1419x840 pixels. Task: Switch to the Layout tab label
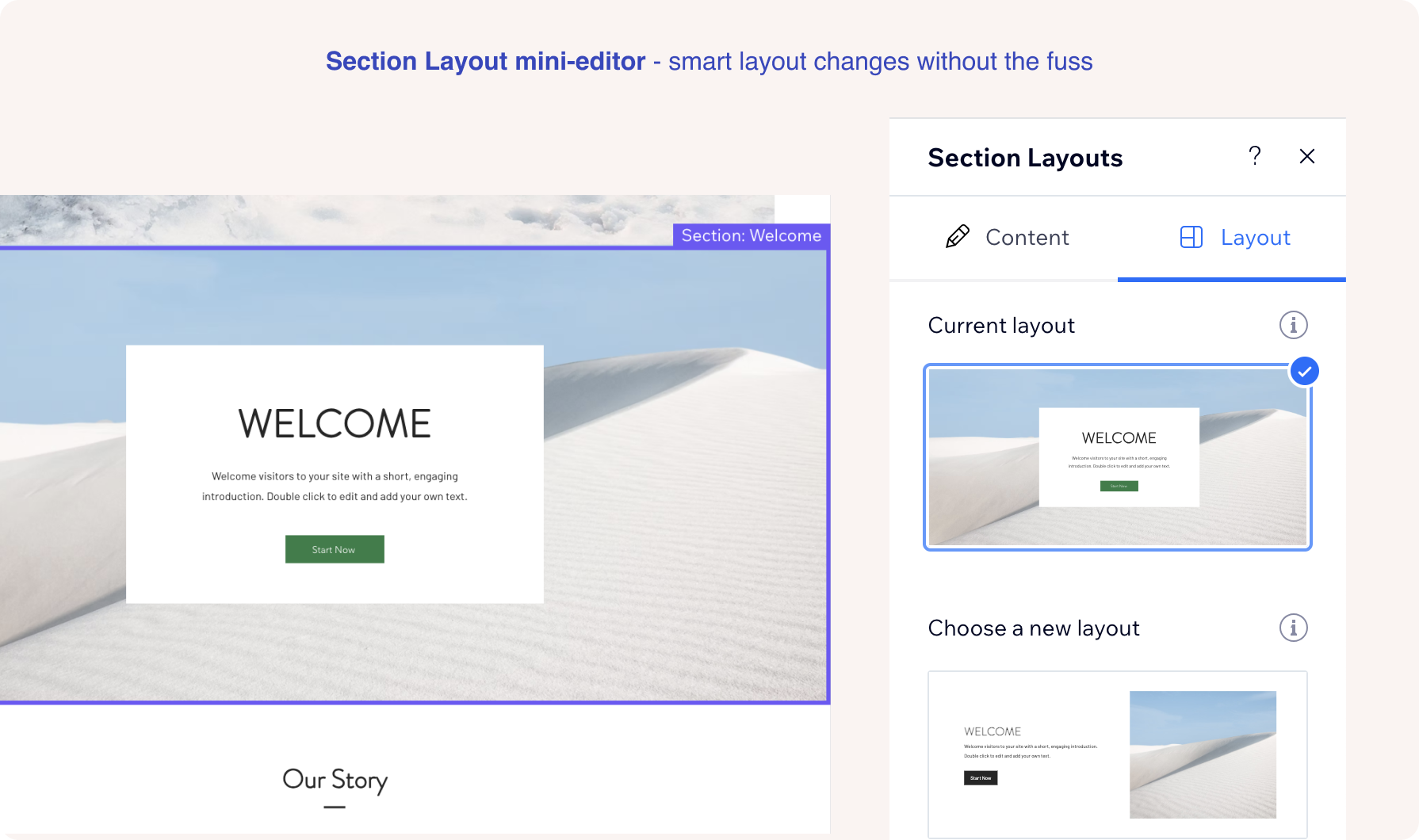pos(1255,237)
